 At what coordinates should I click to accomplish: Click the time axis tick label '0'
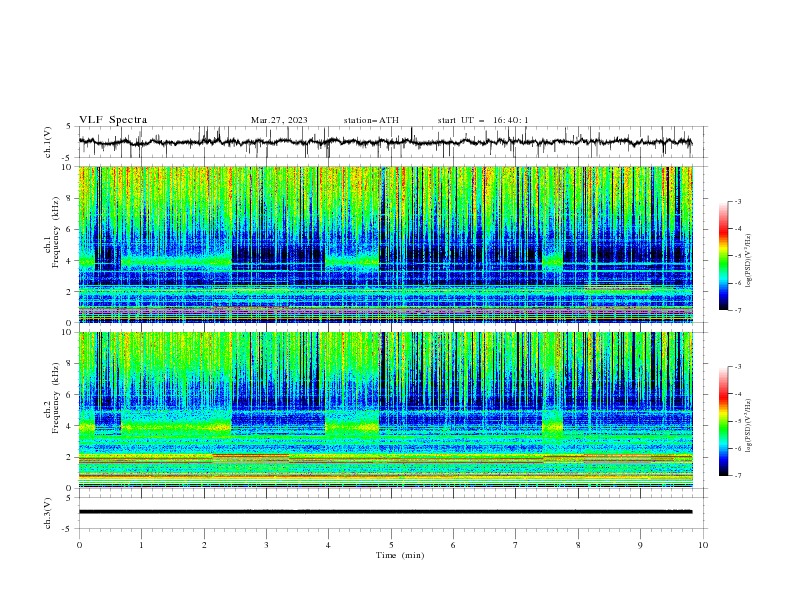[x=79, y=545]
